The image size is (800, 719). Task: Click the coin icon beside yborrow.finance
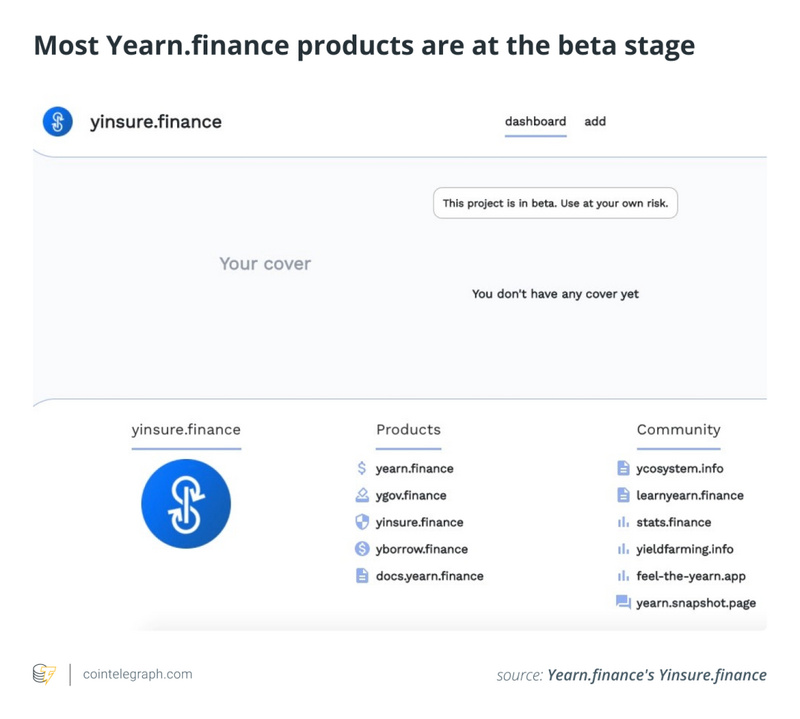362,549
